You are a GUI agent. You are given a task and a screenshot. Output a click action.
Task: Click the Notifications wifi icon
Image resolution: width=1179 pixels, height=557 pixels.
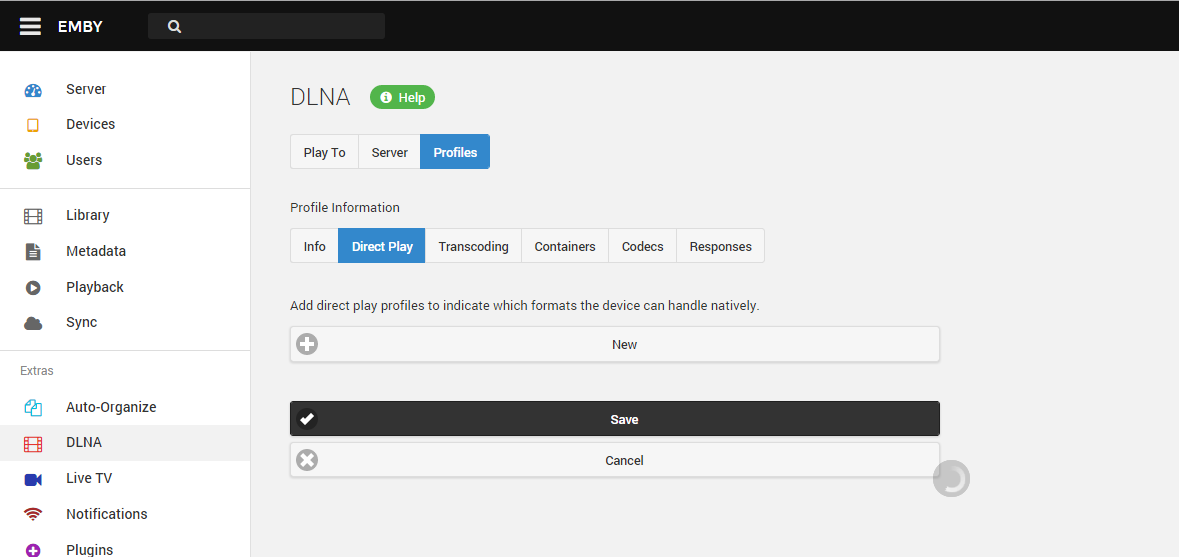pos(33,515)
